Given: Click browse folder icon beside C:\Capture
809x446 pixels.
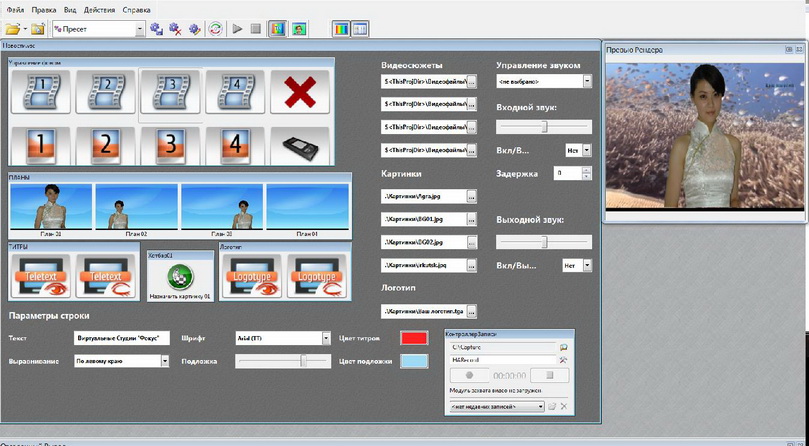Looking at the screenshot, I should (563, 347).
